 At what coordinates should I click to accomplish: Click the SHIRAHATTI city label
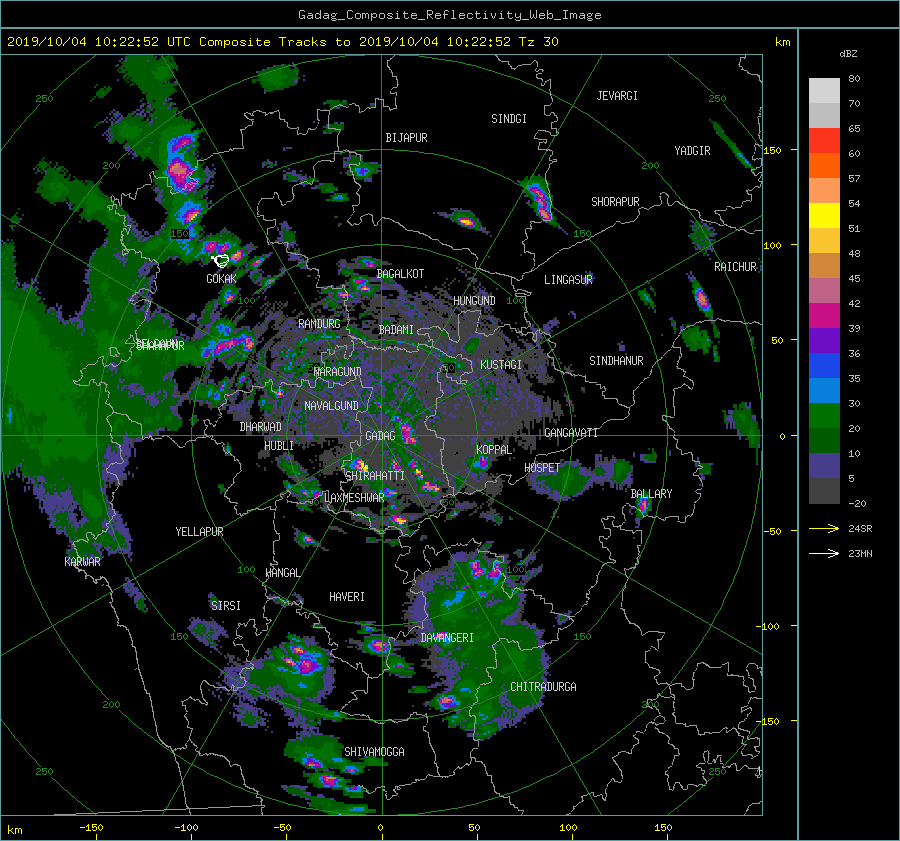tap(375, 476)
